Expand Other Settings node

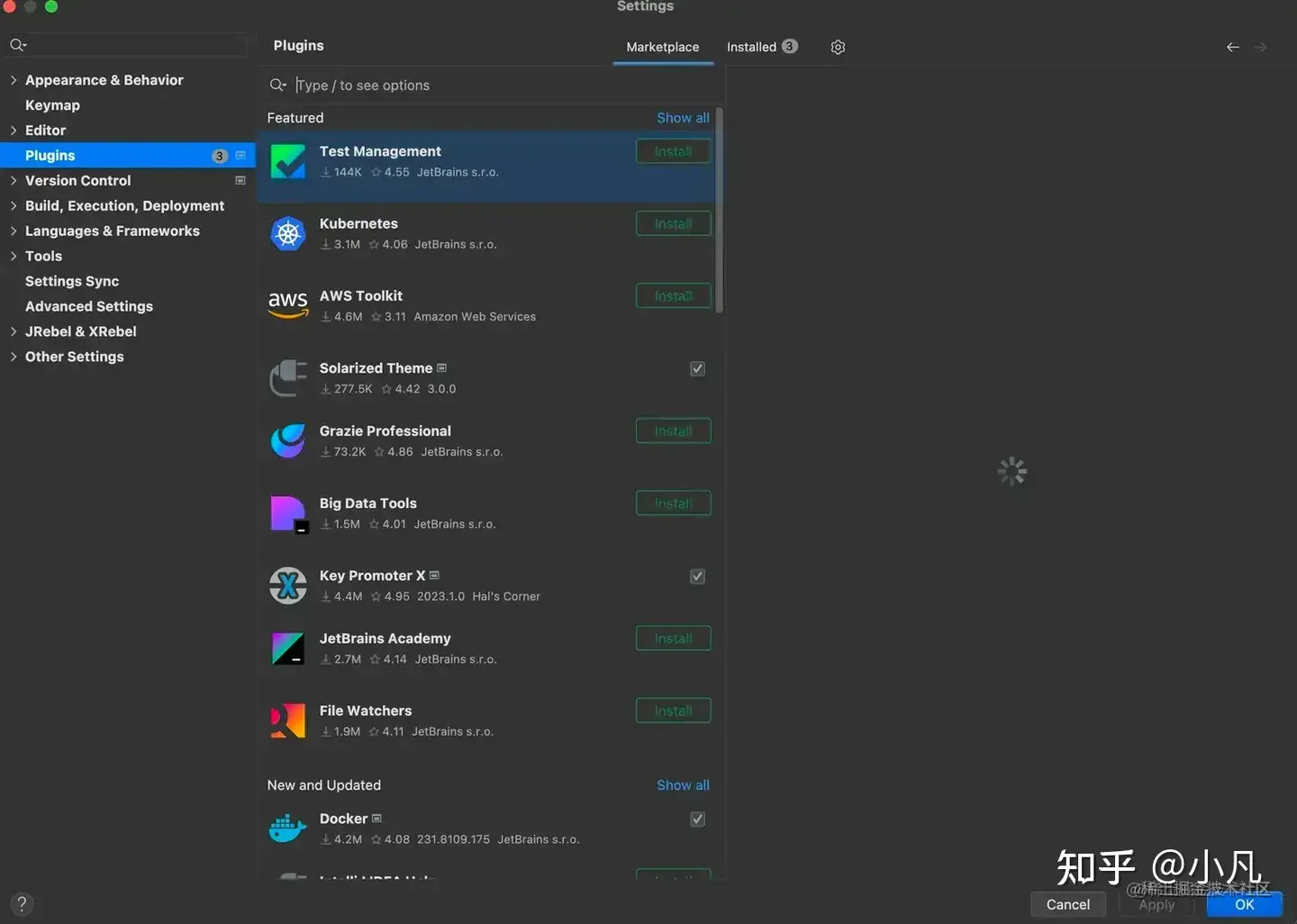(14, 358)
